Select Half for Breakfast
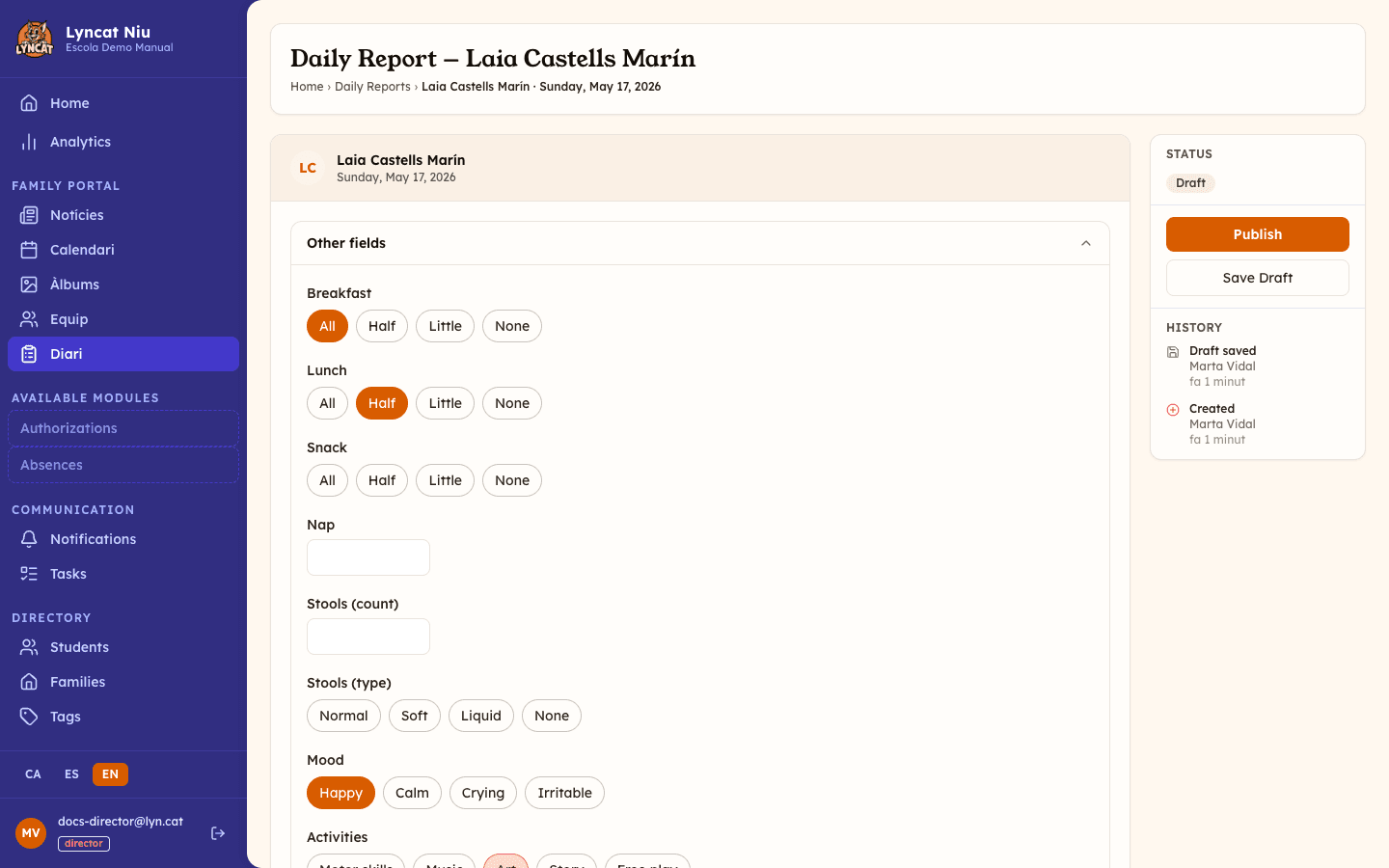Image resolution: width=1389 pixels, height=868 pixels. (x=382, y=326)
